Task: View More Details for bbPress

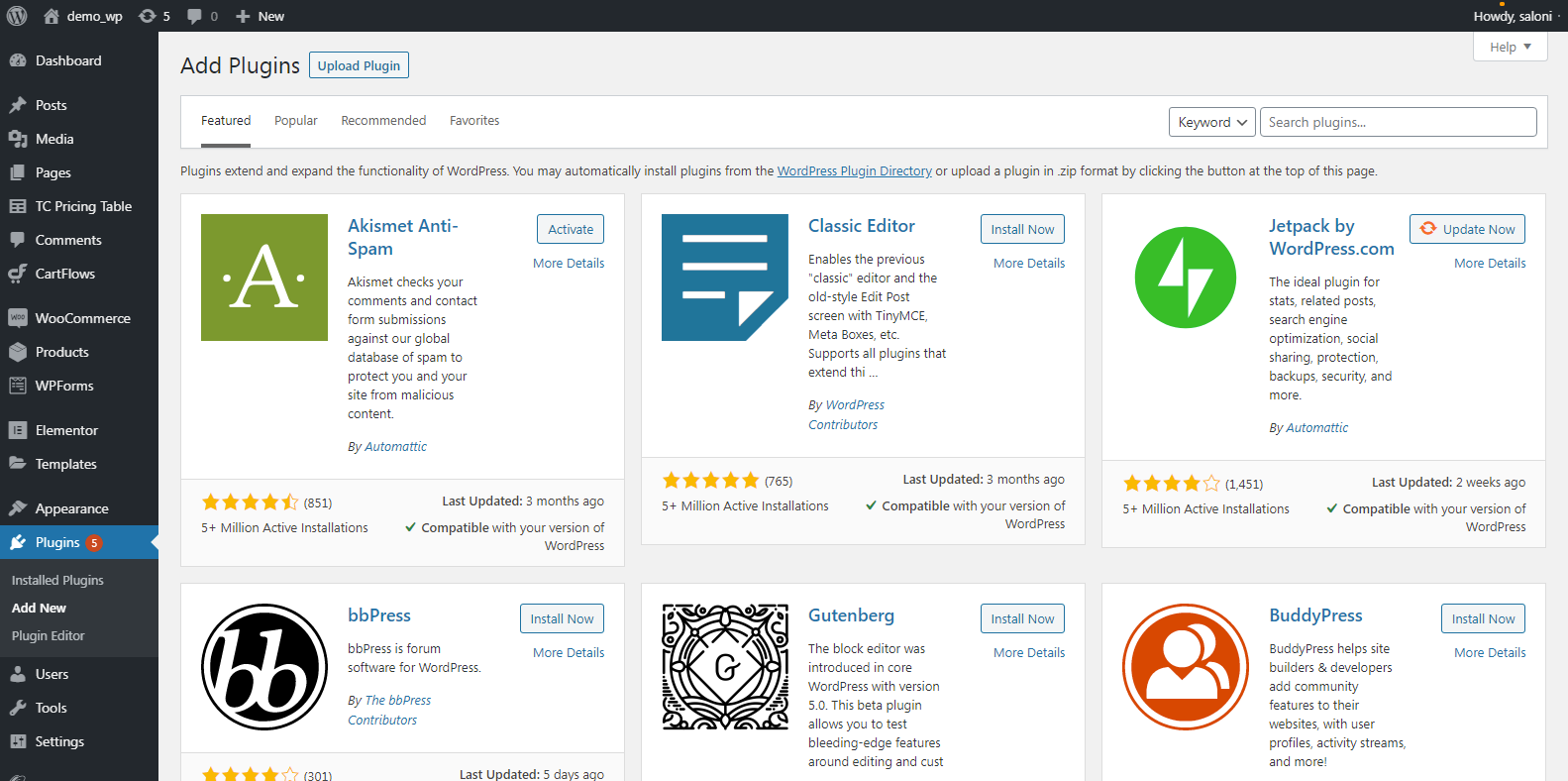Action: point(569,652)
